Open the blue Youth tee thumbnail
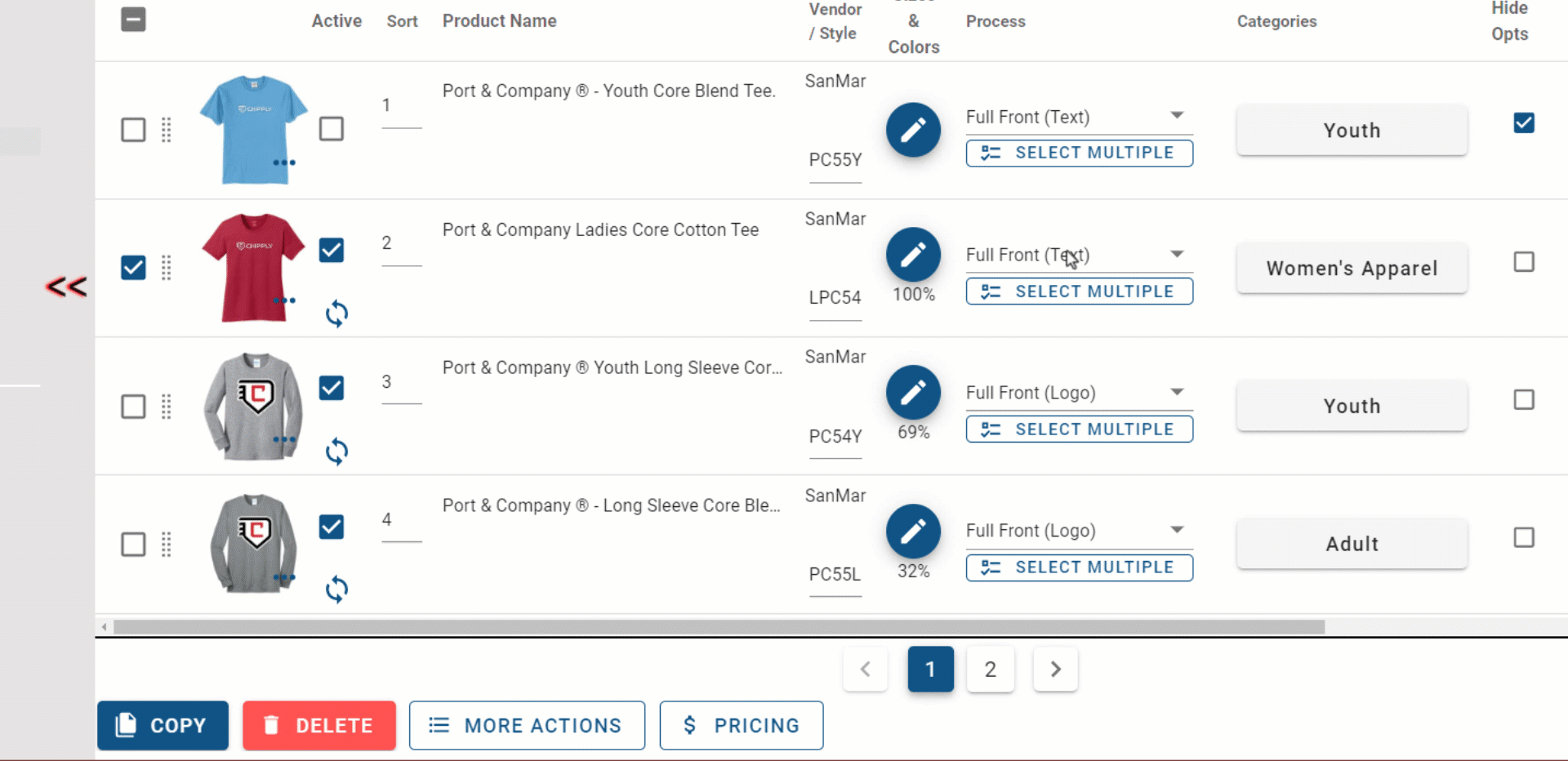The image size is (1568, 761). (254, 130)
